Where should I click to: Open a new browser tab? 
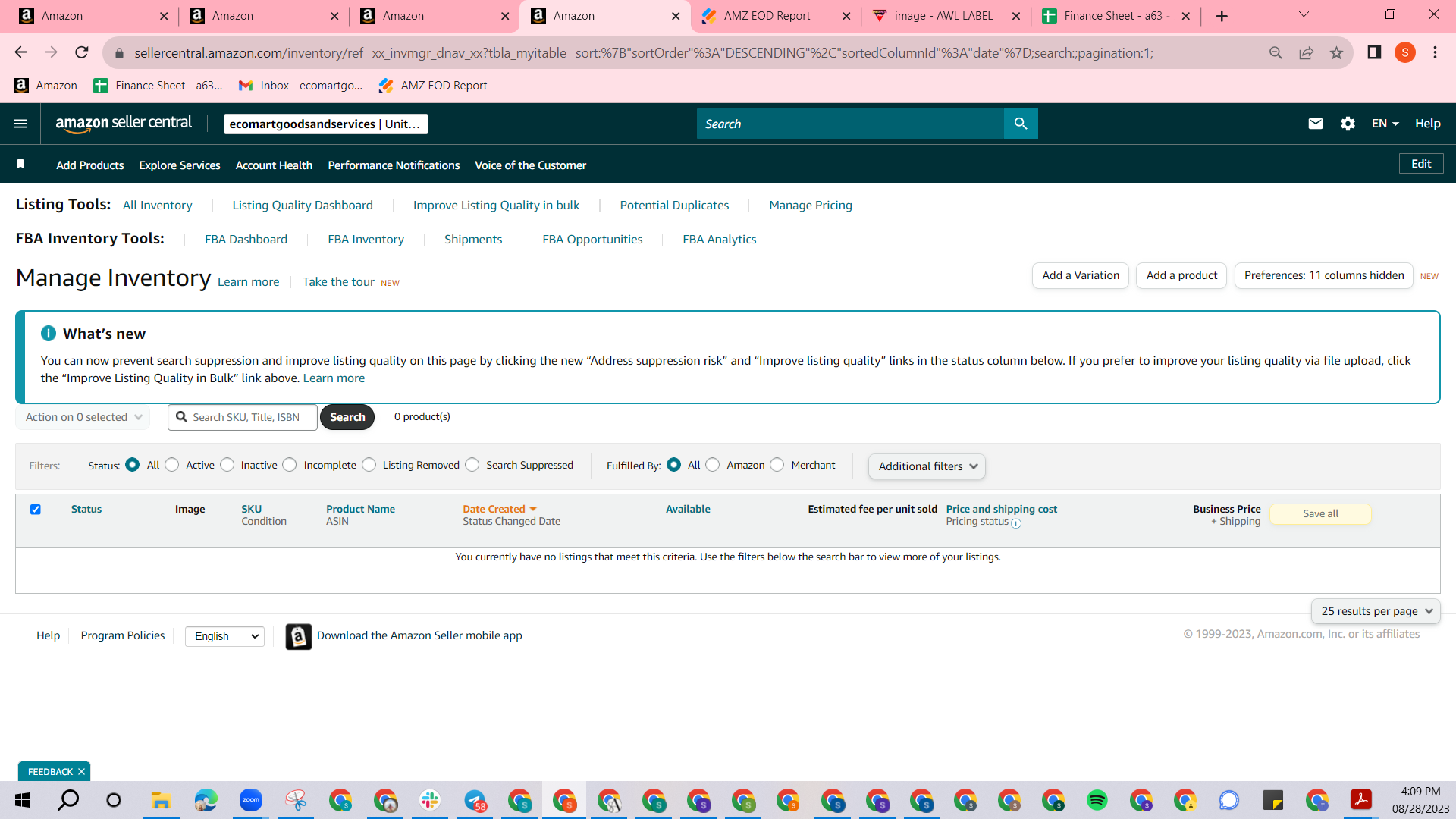1222,16
